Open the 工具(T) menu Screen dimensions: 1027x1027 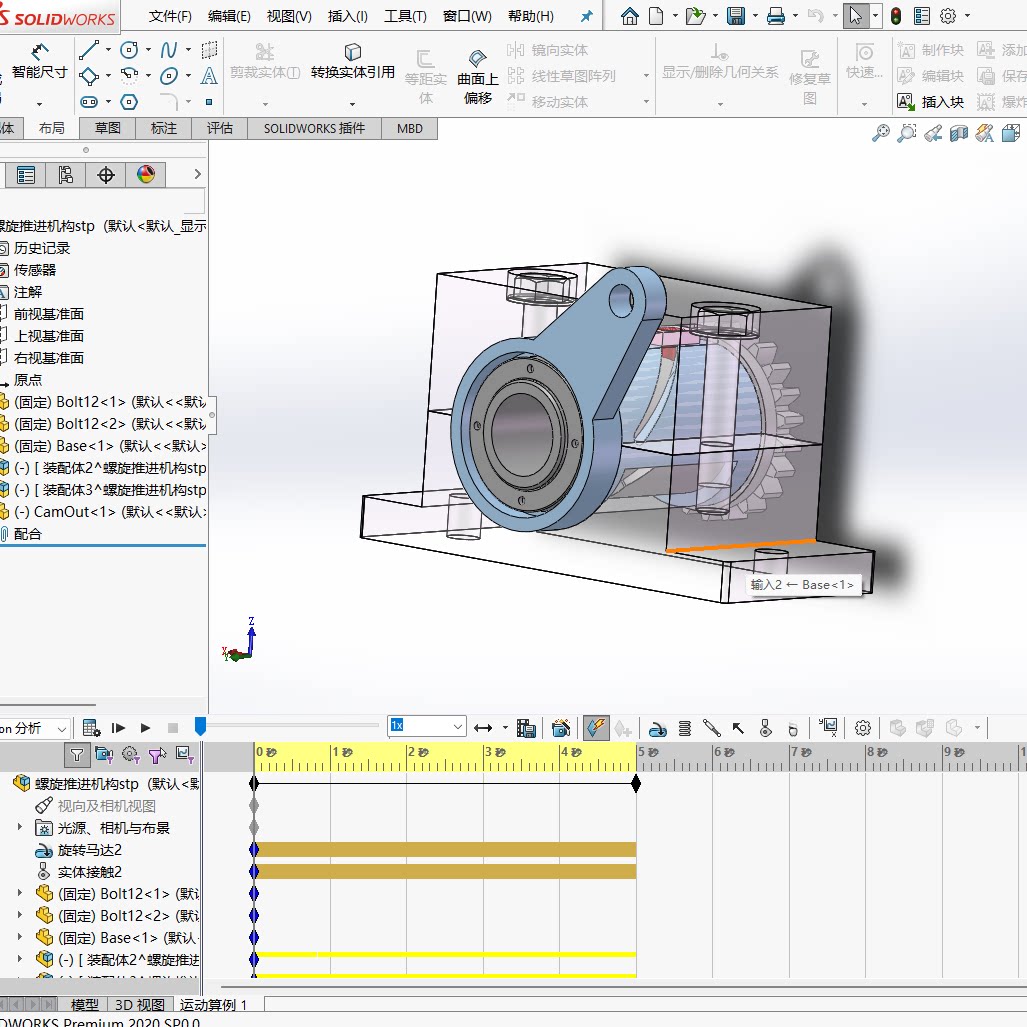point(405,16)
